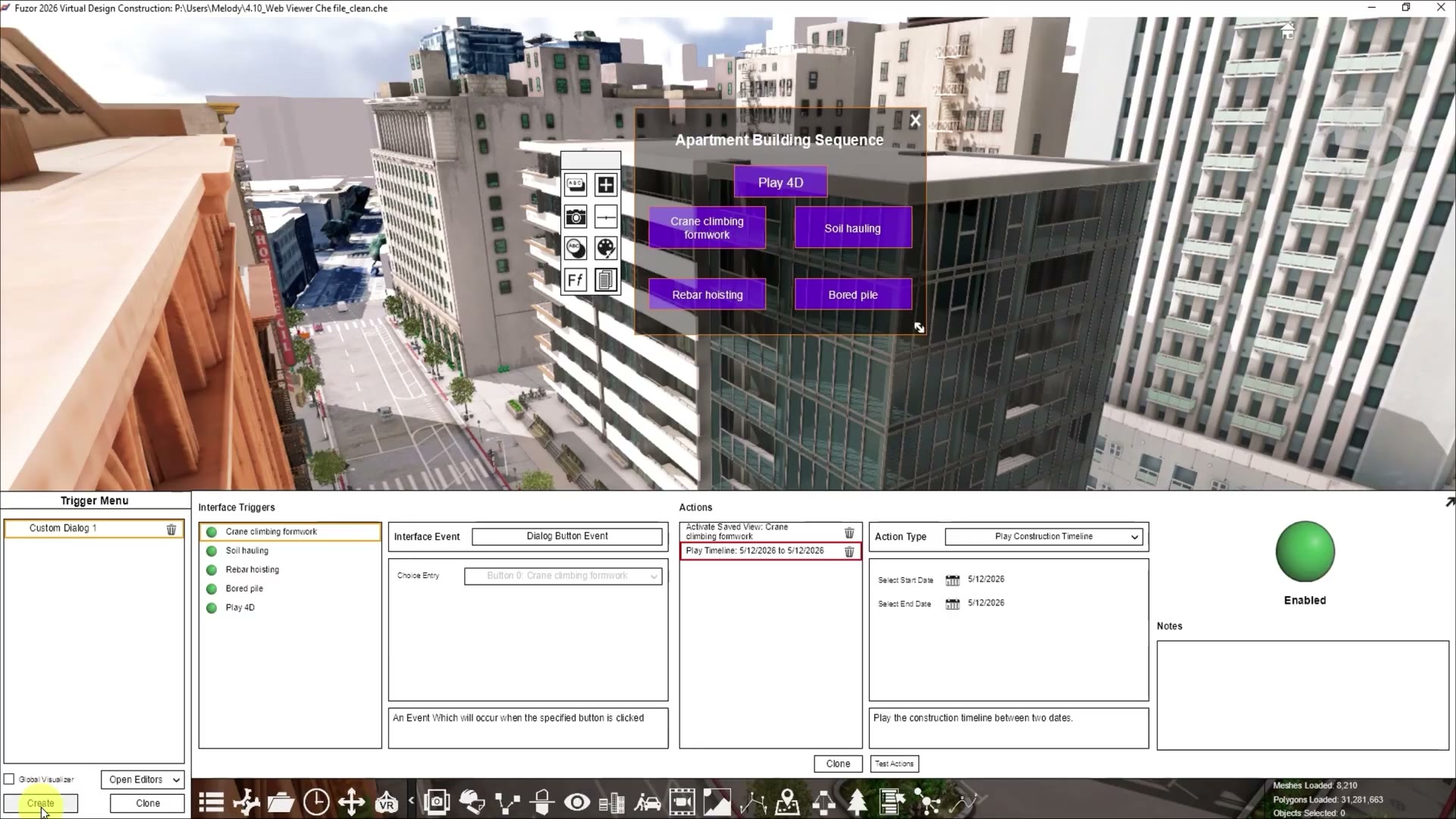1456x819 pixels.
Task: Select the Soil hauling interface trigger
Action: point(290,551)
